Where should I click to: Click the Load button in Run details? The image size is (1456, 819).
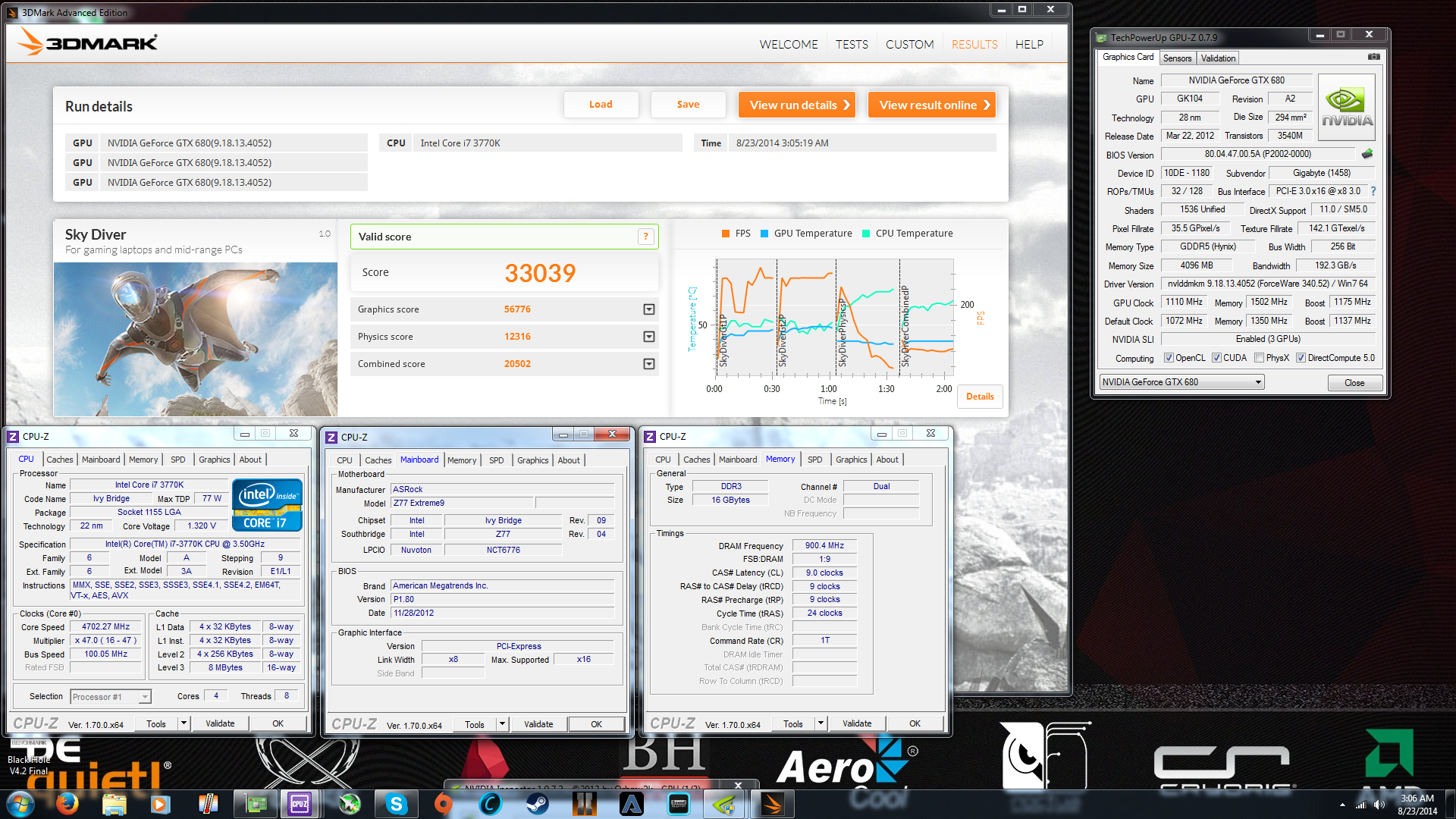point(601,105)
